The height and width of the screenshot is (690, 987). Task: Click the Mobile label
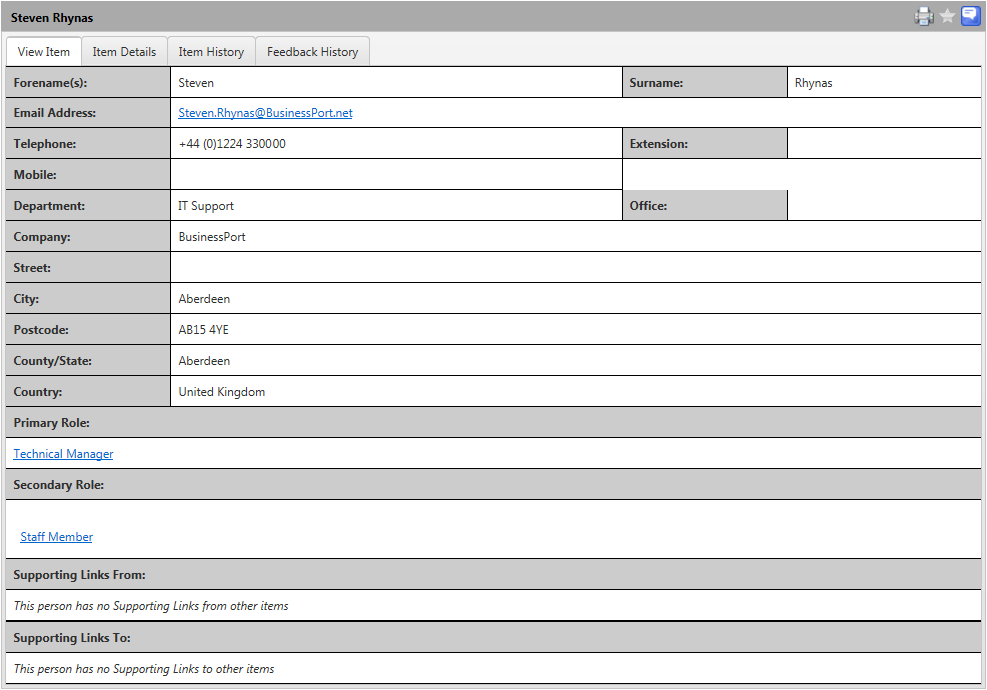35,175
